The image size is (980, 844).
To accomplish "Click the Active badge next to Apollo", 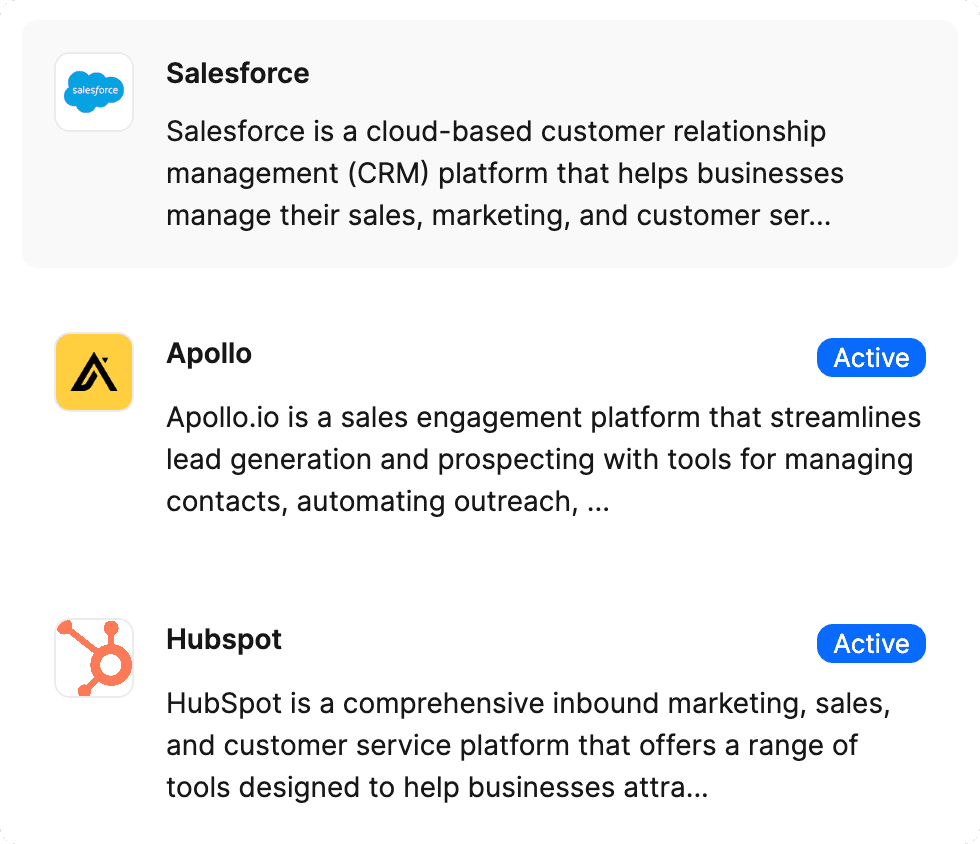I will click(871, 358).
